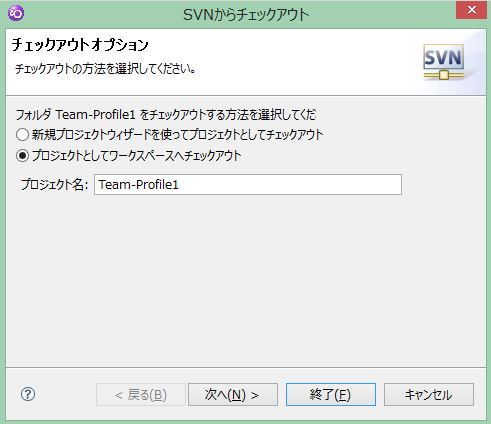Viewport: 491px width, 424px height.
Task: Click the Team-Profile1 text inside the field
Action: click(139, 184)
